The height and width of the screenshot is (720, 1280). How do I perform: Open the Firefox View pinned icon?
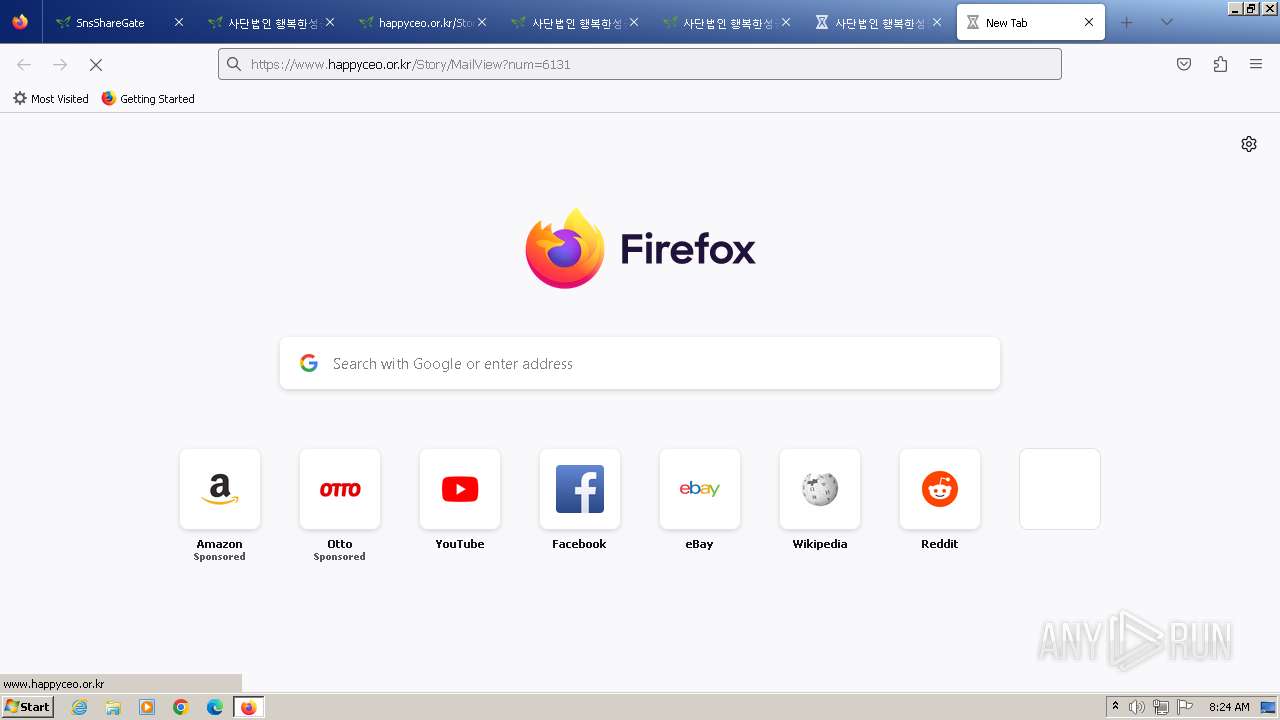(20, 22)
